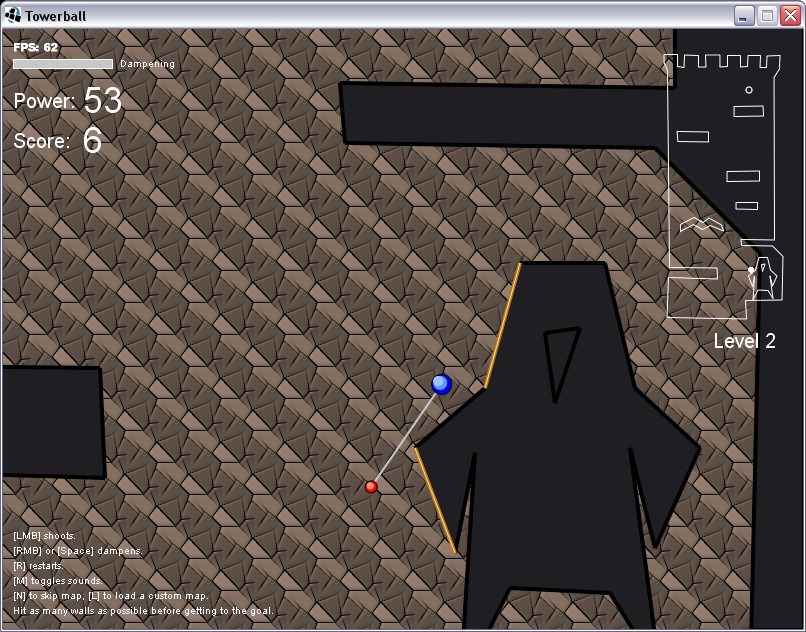Viewport: 806px width, 632px height.
Task: Click the 'FPS: 62' counter
Action: pyautogui.click(x=35, y=47)
